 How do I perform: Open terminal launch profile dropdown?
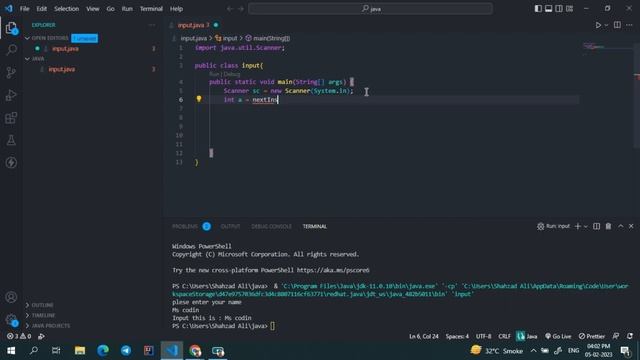(x=586, y=226)
